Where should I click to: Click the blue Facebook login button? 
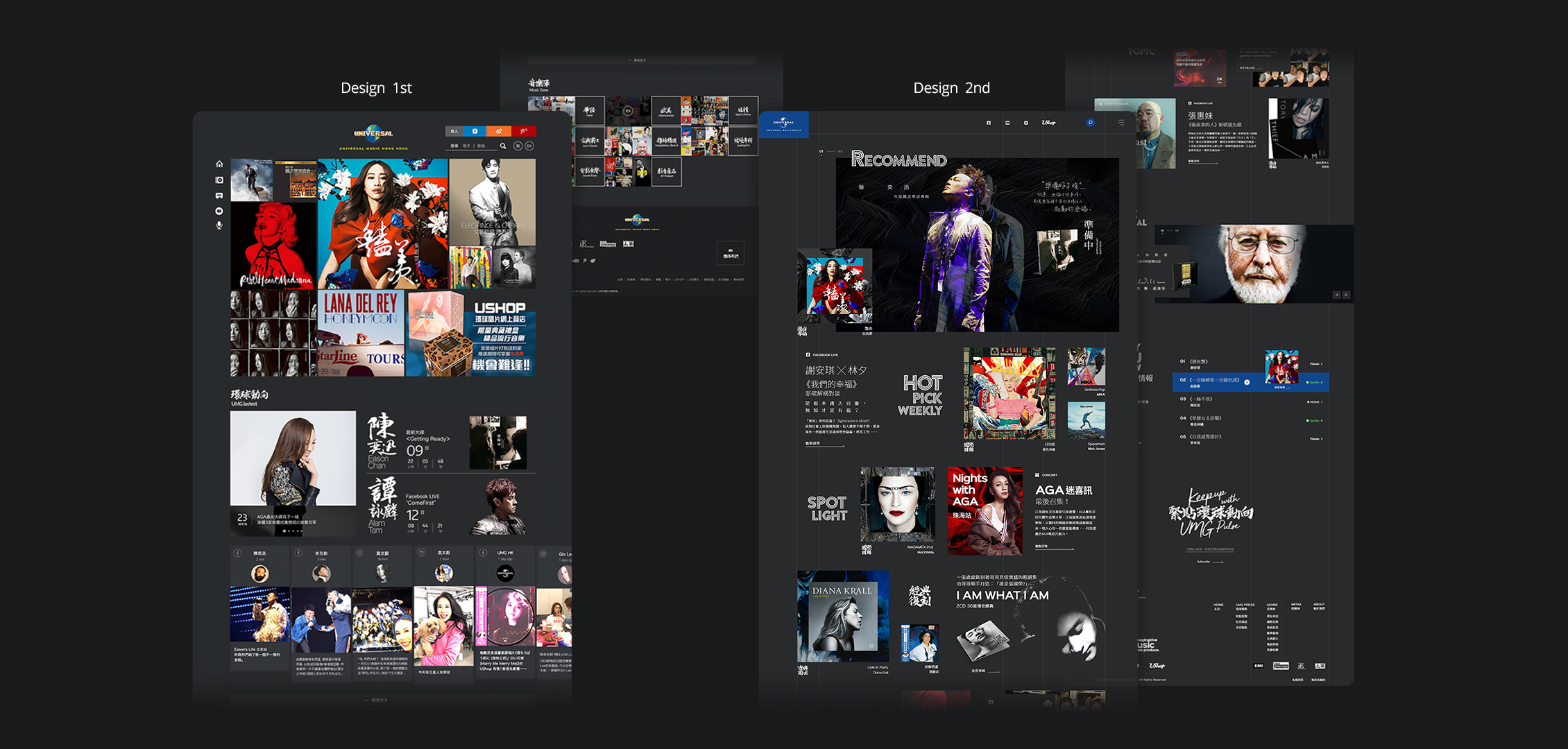tap(475, 131)
